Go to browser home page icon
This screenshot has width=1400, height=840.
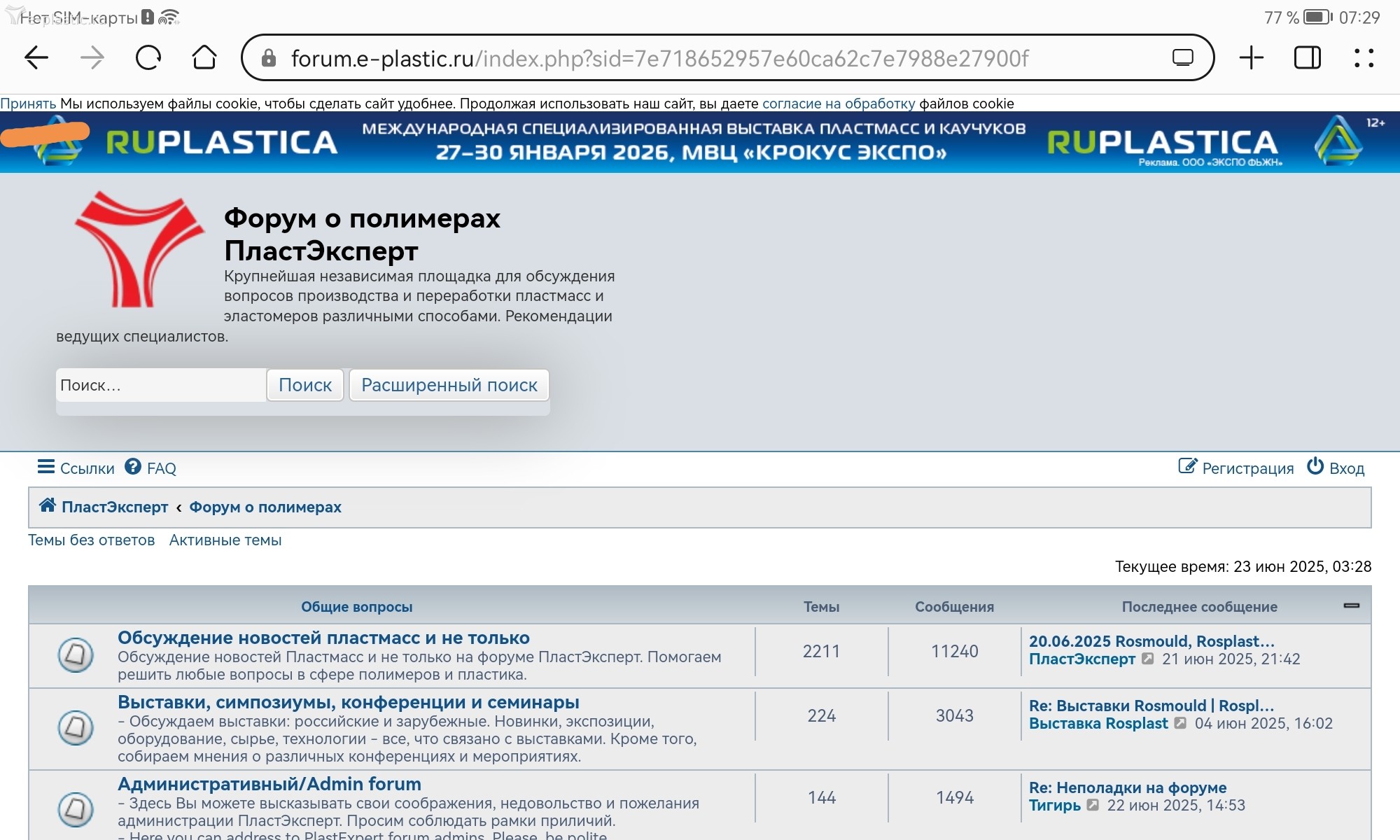pos(204,57)
